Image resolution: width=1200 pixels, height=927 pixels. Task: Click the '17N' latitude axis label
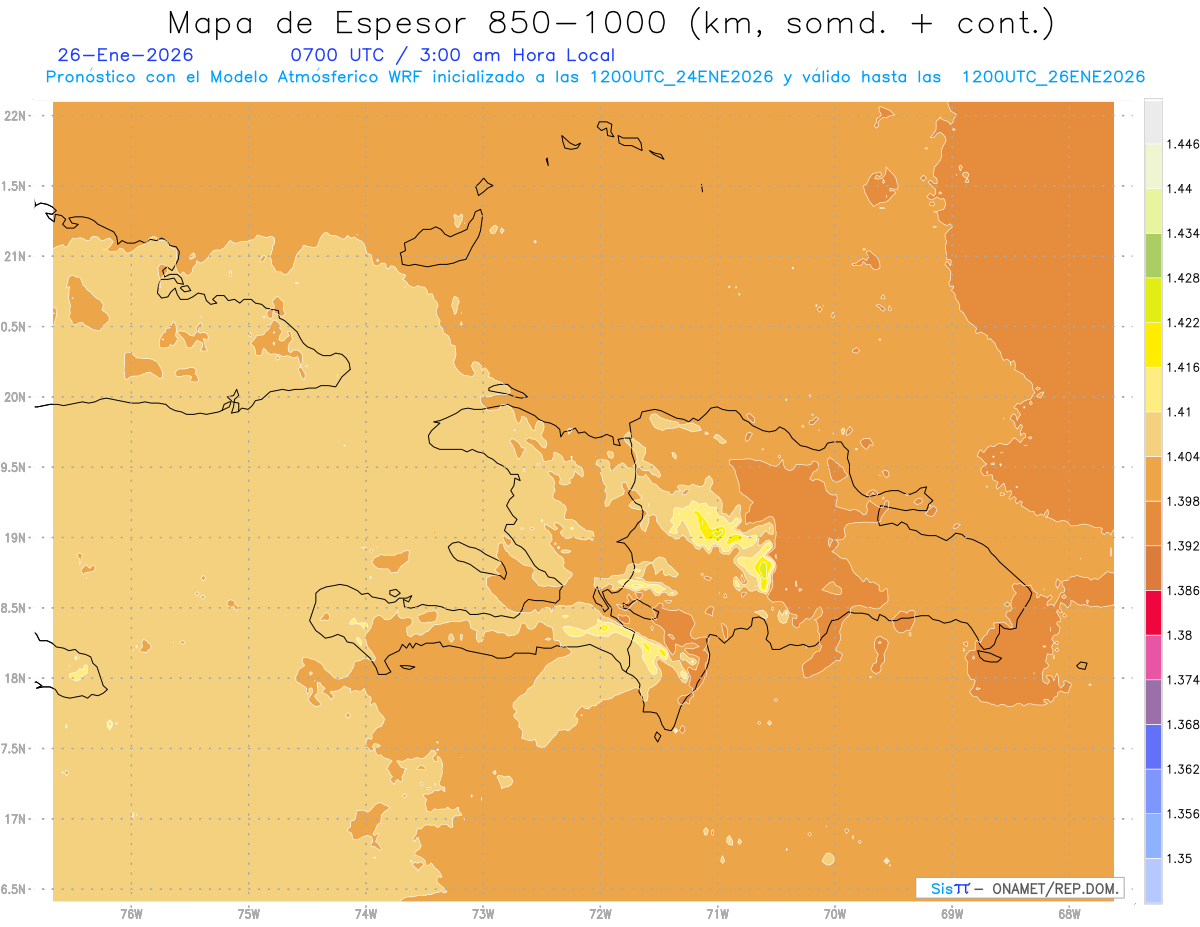pos(14,819)
